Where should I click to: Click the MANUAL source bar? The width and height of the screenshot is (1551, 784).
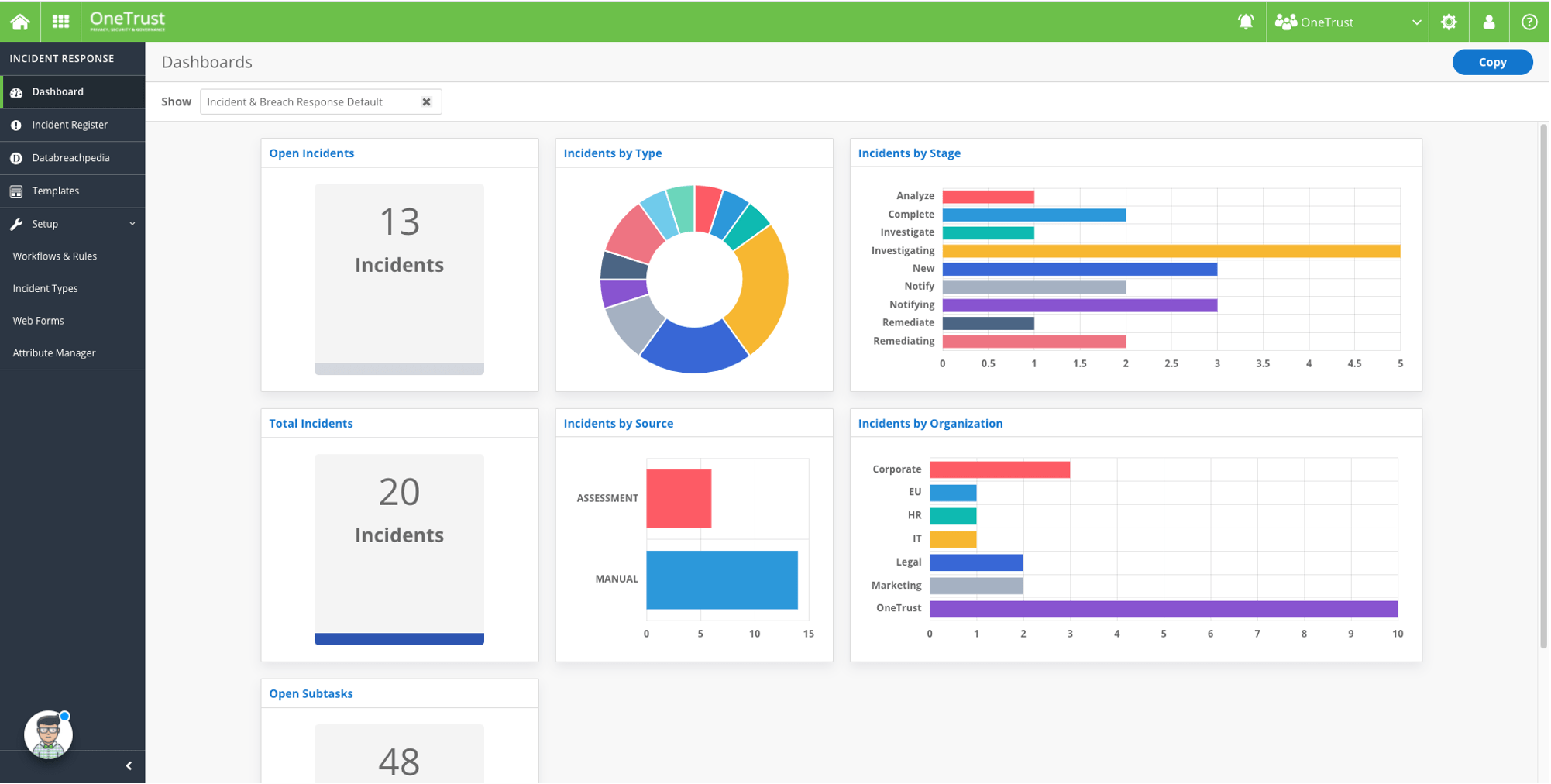coord(722,580)
